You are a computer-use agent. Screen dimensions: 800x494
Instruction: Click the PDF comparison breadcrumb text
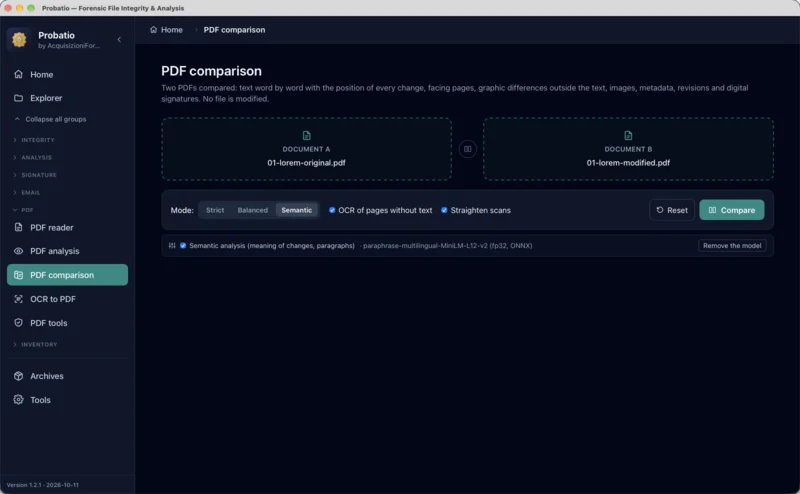(234, 30)
